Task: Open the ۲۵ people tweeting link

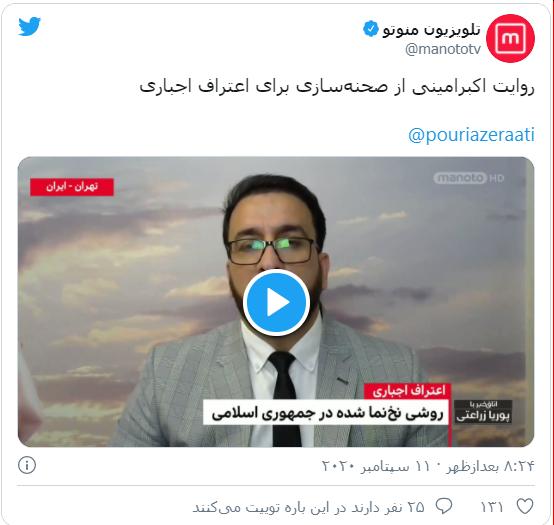Action: click(308, 507)
